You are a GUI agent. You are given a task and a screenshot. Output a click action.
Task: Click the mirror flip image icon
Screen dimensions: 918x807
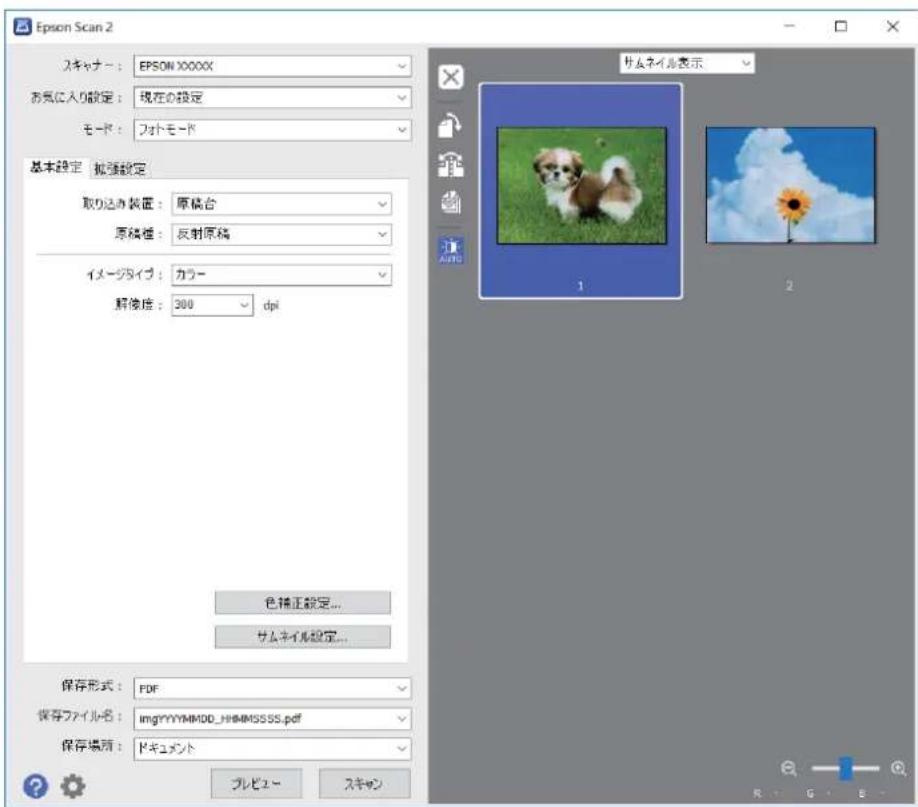(451, 165)
